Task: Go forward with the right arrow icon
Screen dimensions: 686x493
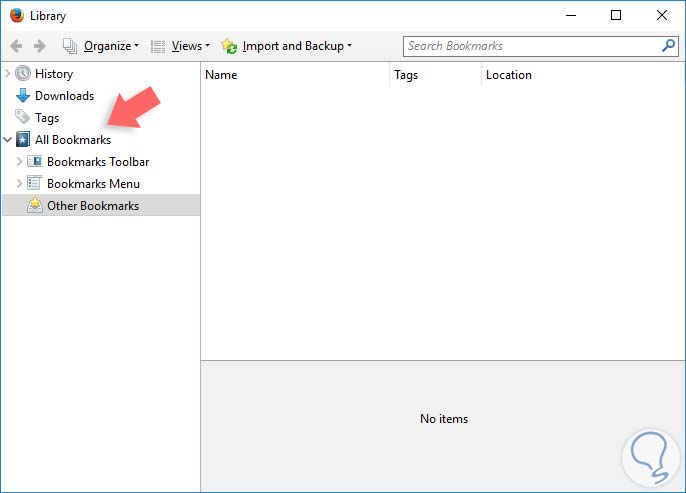Action: click(39, 46)
